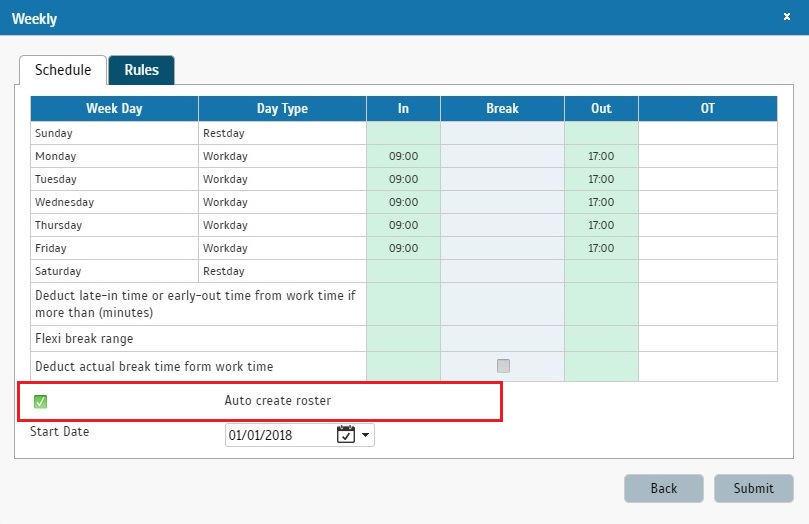Close the Weekly dialog with X icon
Image resolution: width=809 pixels, height=524 pixels.
[787, 17]
